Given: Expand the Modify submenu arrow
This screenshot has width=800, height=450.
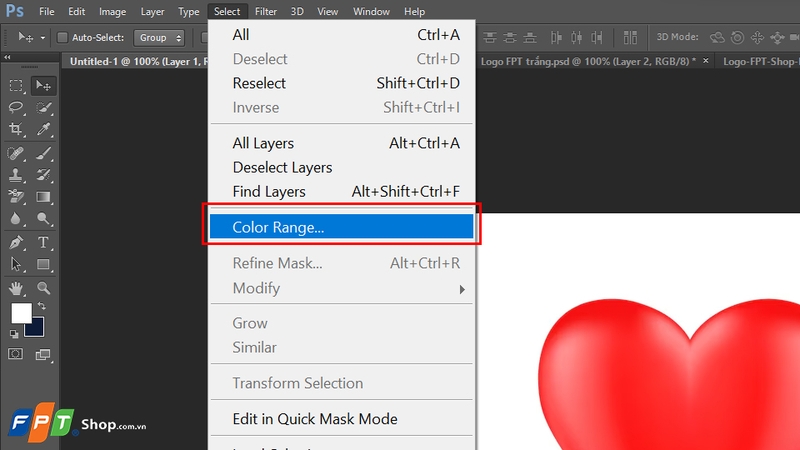Looking at the screenshot, I should point(462,289).
